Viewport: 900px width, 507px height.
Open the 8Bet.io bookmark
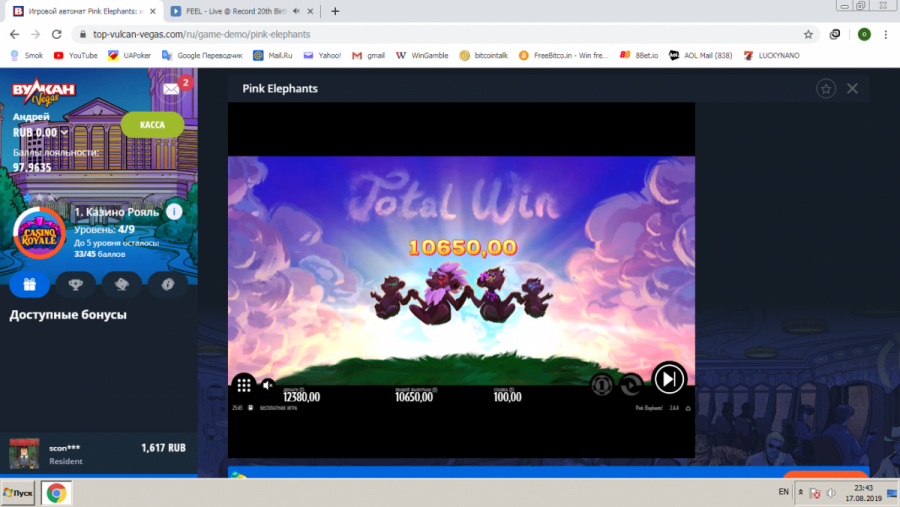[x=639, y=56]
